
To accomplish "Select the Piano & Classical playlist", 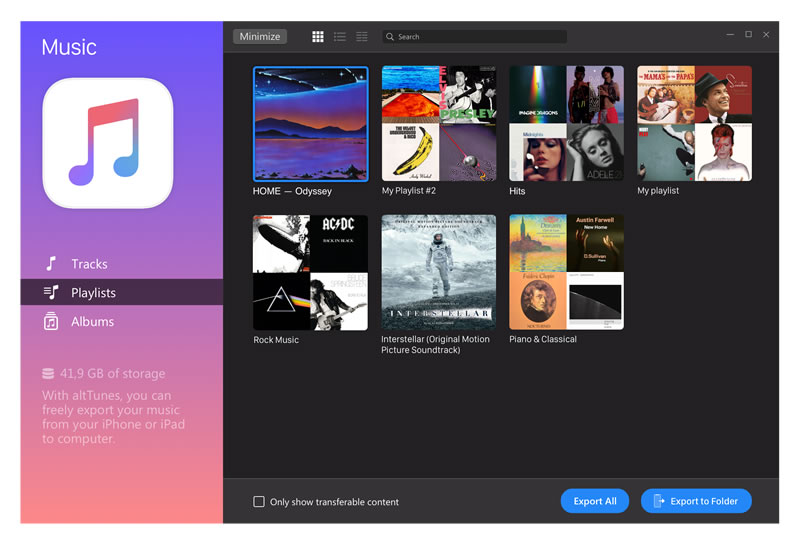I will [566, 273].
